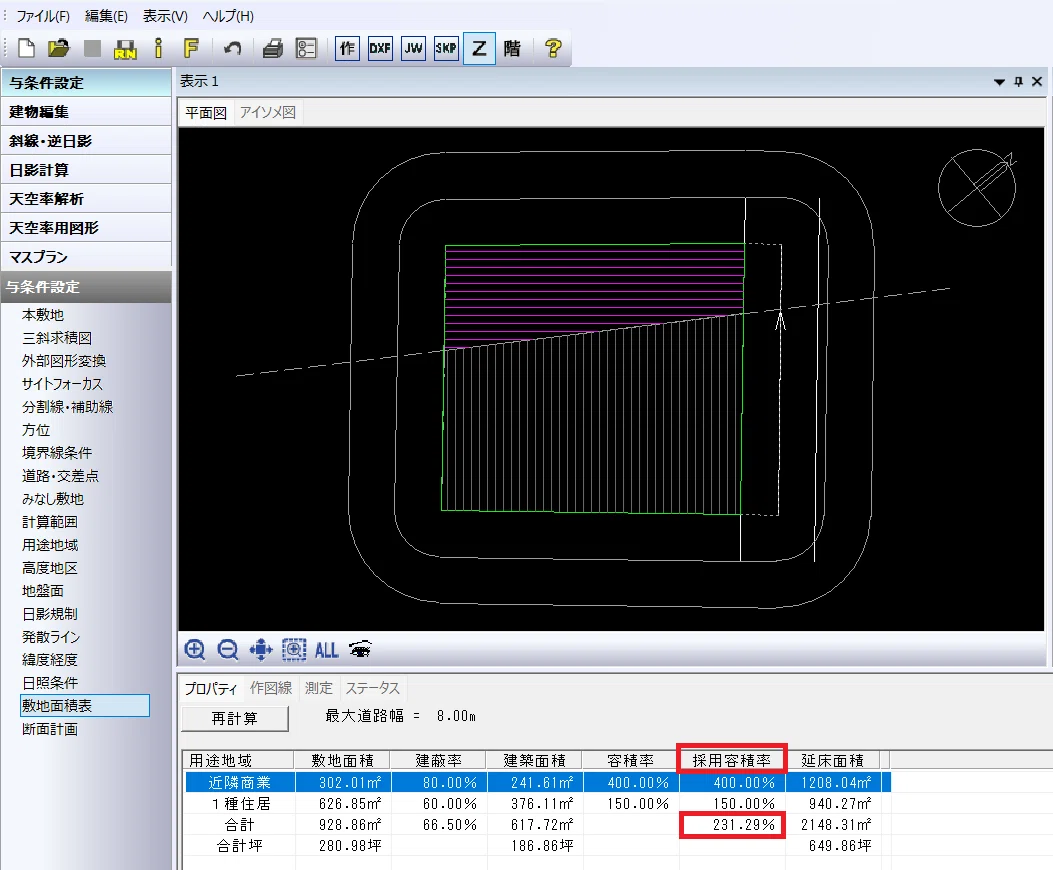Open the マスプラン section
The width and height of the screenshot is (1053, 870).
pos(86,257)
